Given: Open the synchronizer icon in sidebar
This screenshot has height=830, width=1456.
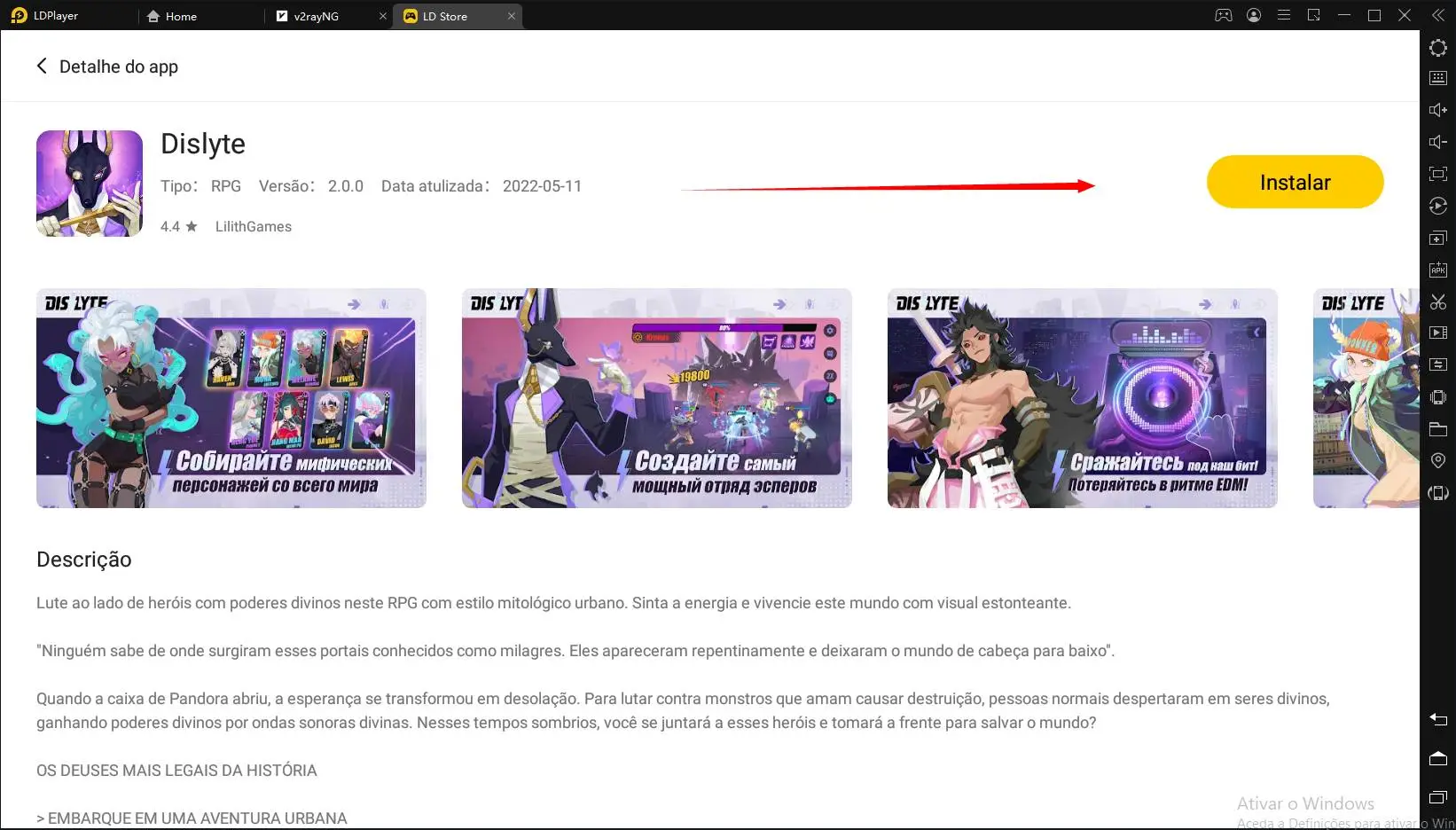Looking at the screenshot, I should tap(1438, 364).
